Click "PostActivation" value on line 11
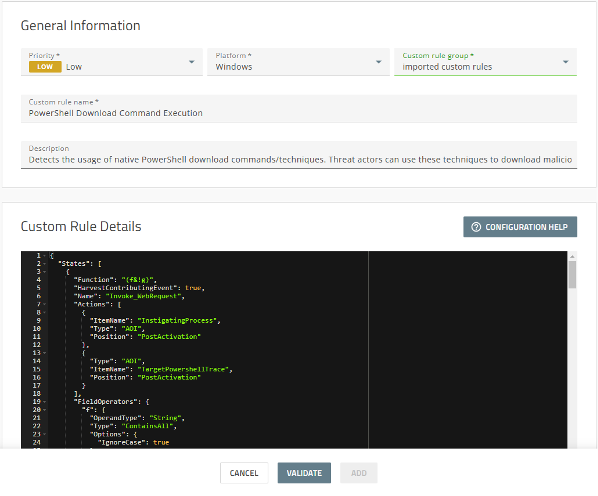Image resolution: width=598 pixels, height=496 pixels. tap(169, 337)
